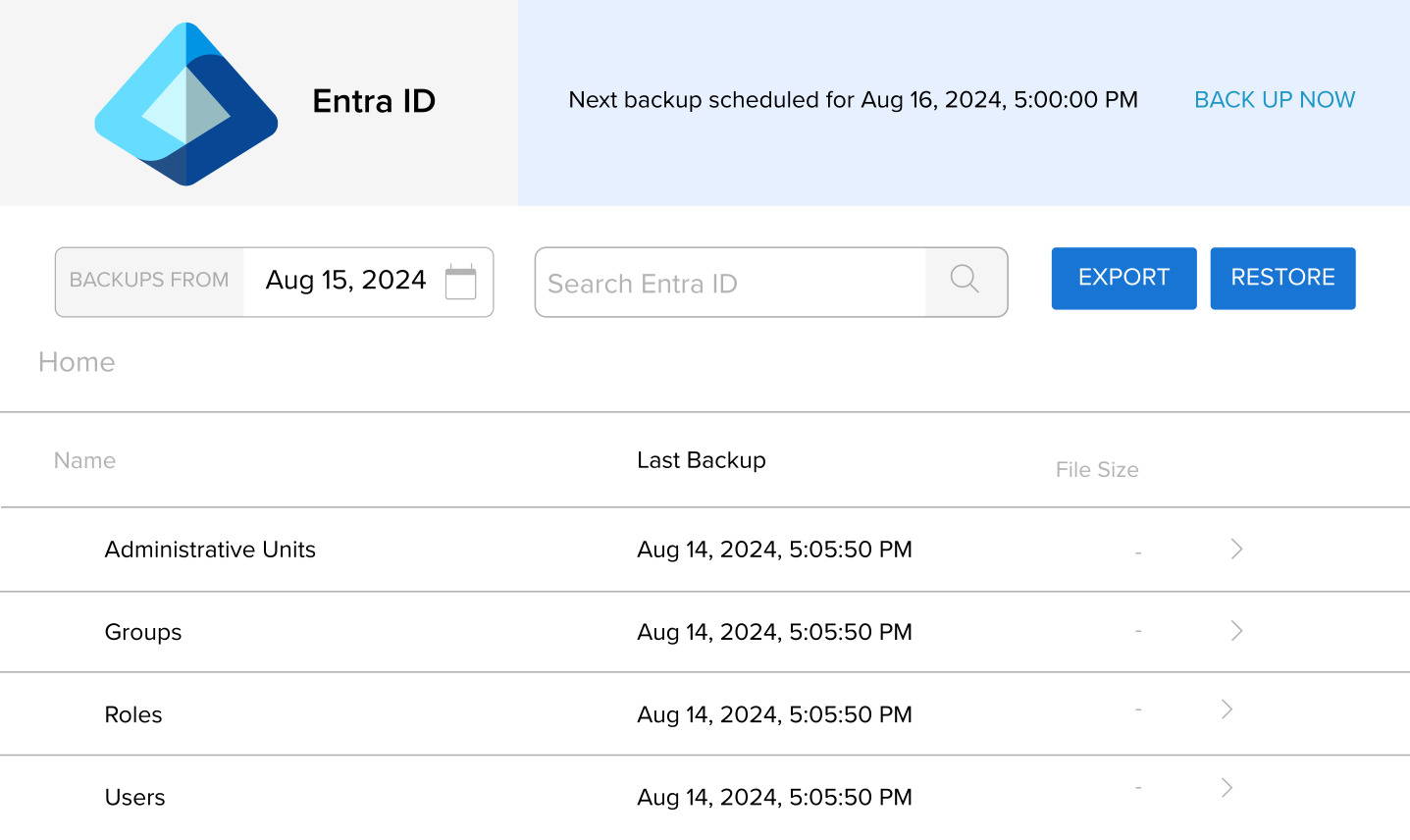Expand the Users row chevron
The height and width of the screenshot is (840, 1410).
tap(1227, 787)
